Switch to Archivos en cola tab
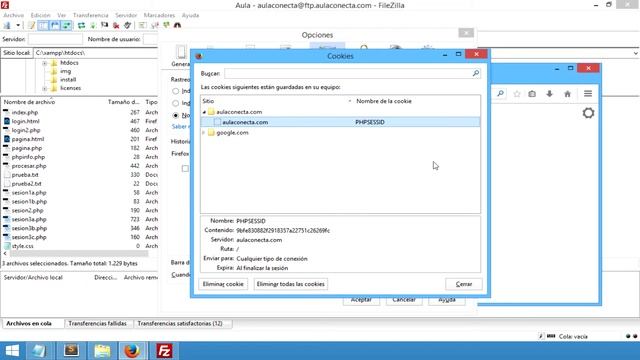 tap(29, 323)
